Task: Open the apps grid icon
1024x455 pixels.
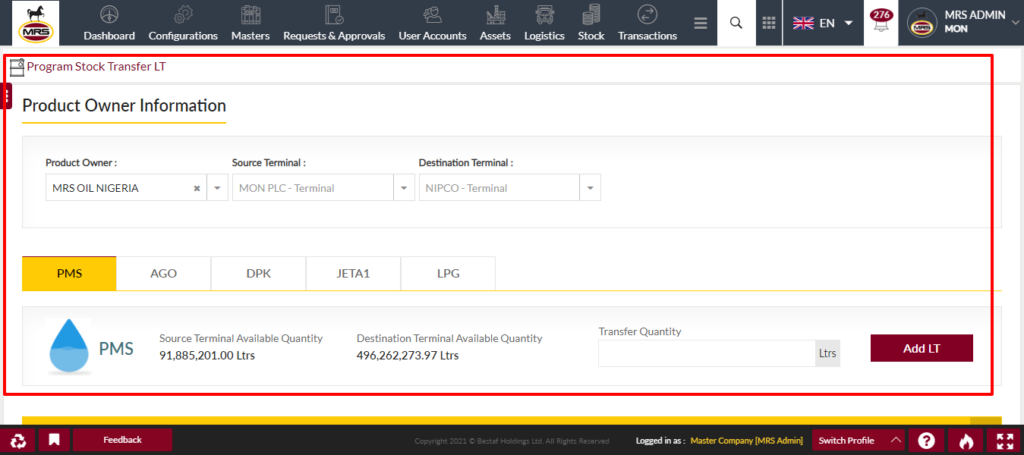Action: pyautogui.click(x=769, y=23)
